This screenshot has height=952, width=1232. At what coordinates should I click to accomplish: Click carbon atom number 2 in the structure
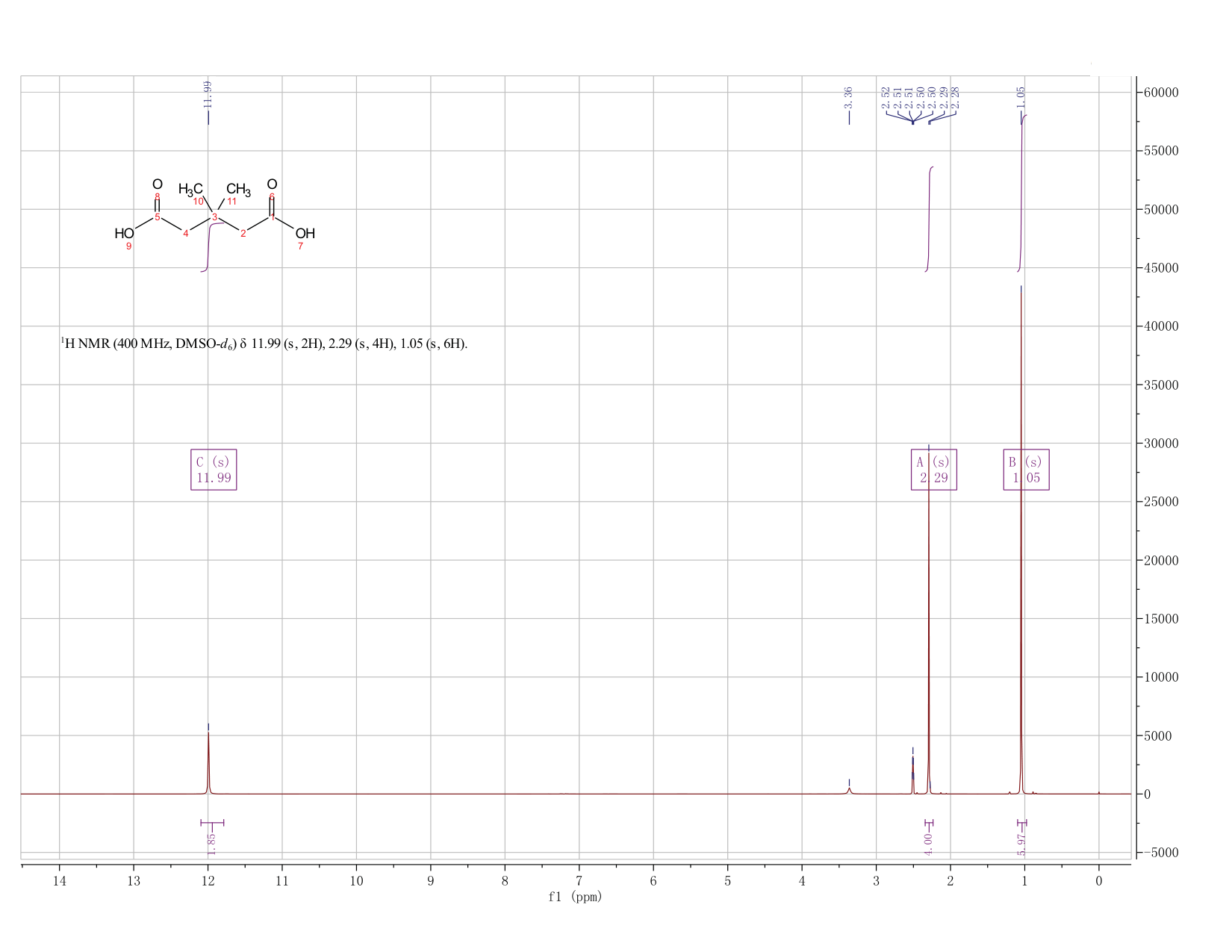coord(243,234)
